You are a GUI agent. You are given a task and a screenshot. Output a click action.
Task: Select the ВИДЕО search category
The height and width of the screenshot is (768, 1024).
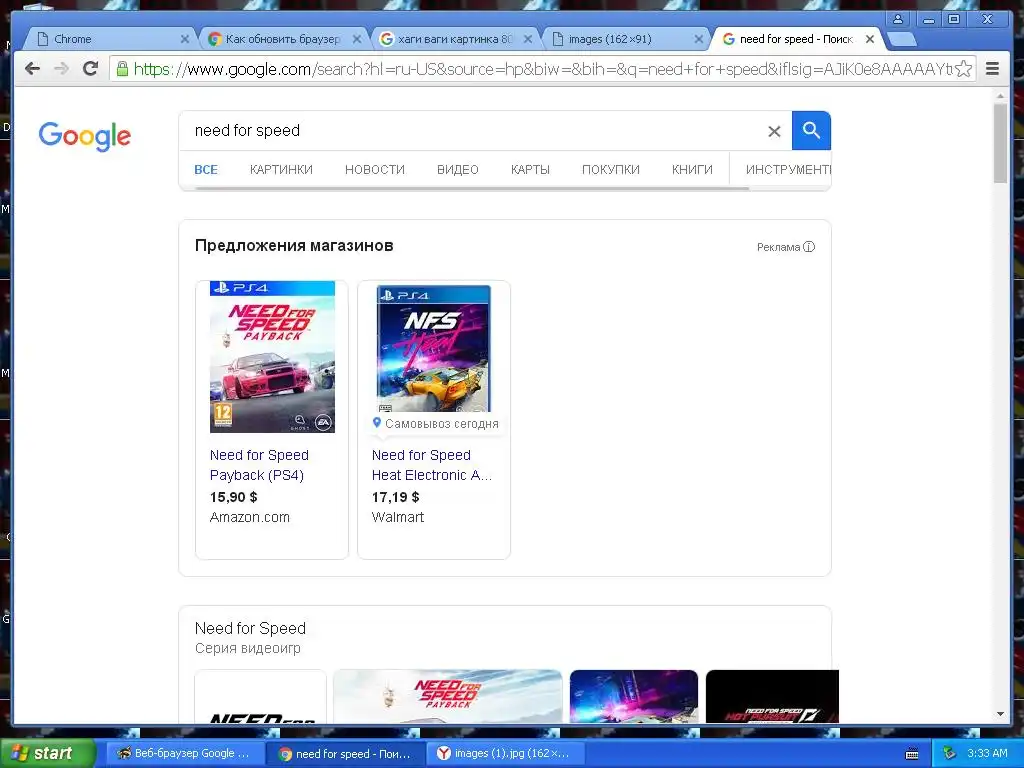[458, 170]
